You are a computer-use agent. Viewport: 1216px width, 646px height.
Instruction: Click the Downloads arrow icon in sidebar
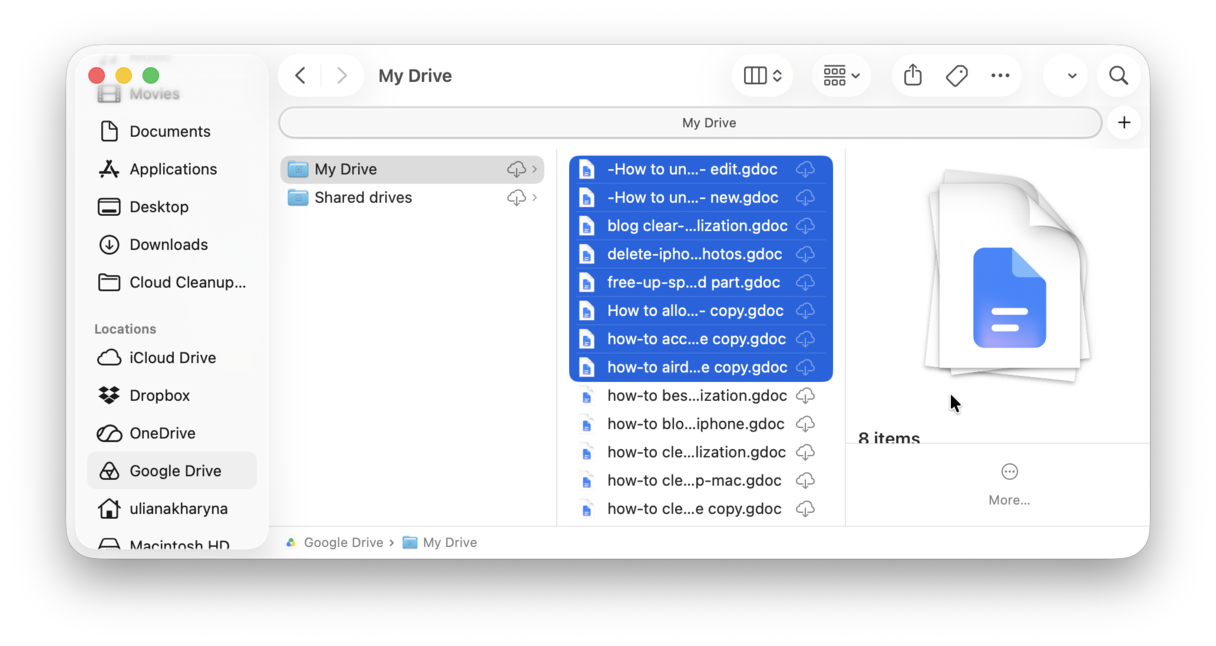pos(109,245)
